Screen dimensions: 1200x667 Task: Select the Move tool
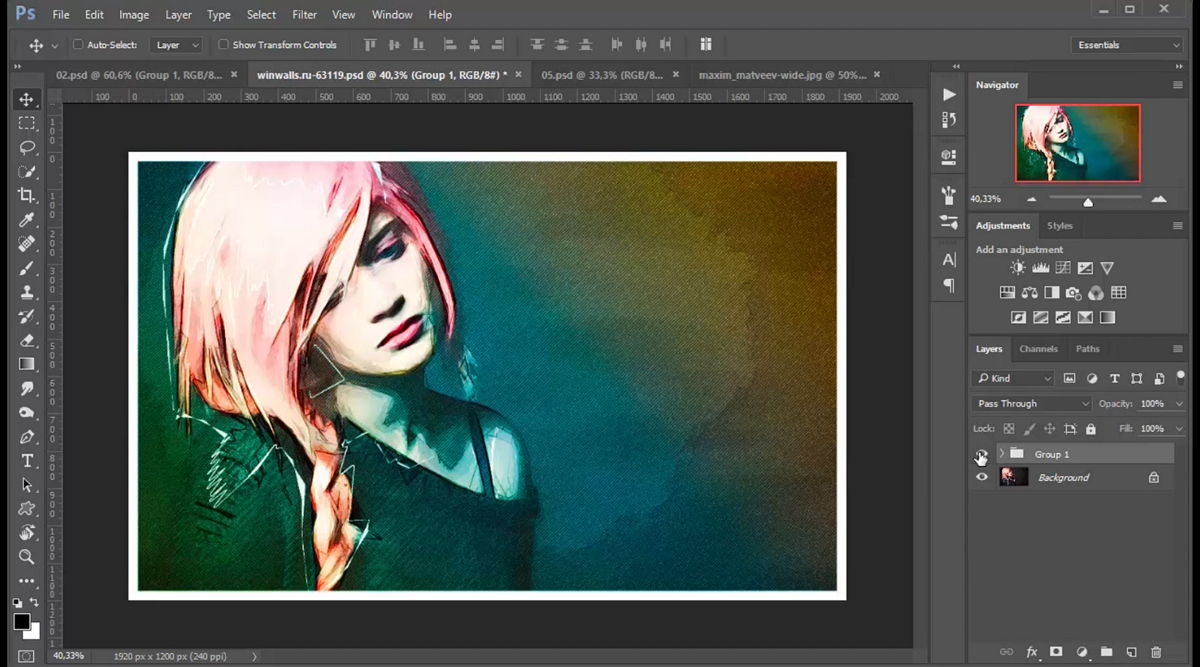click(27, 99)
